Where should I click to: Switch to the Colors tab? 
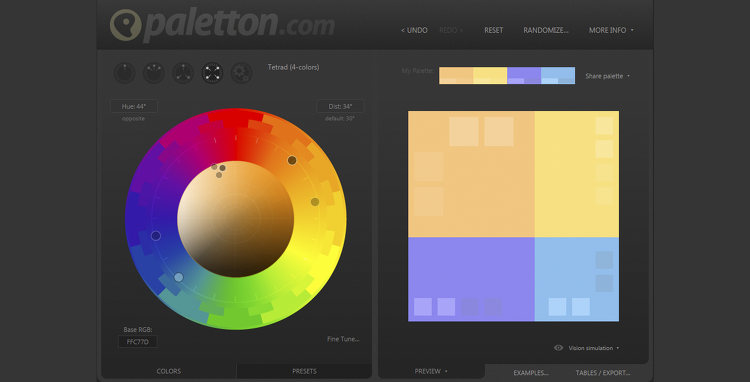pyautogui.click(x=169, y=371)
